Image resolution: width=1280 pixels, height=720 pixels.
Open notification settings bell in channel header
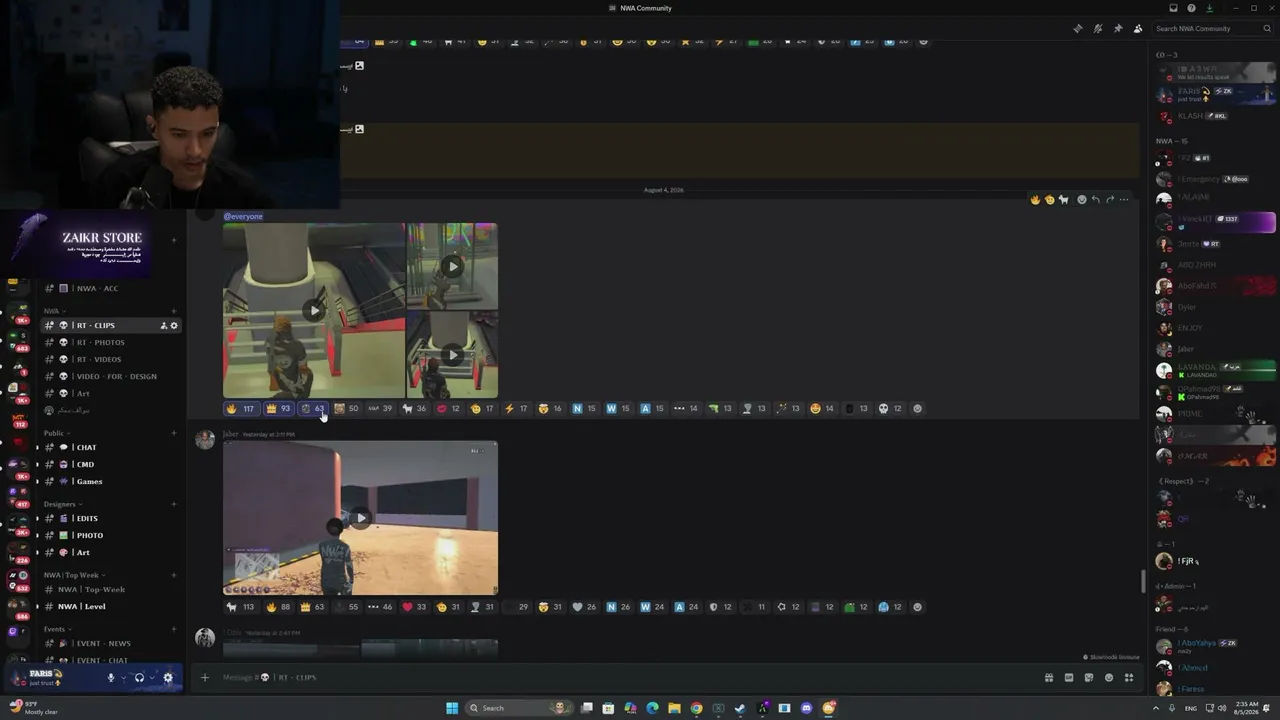(x=1098, y=29)
